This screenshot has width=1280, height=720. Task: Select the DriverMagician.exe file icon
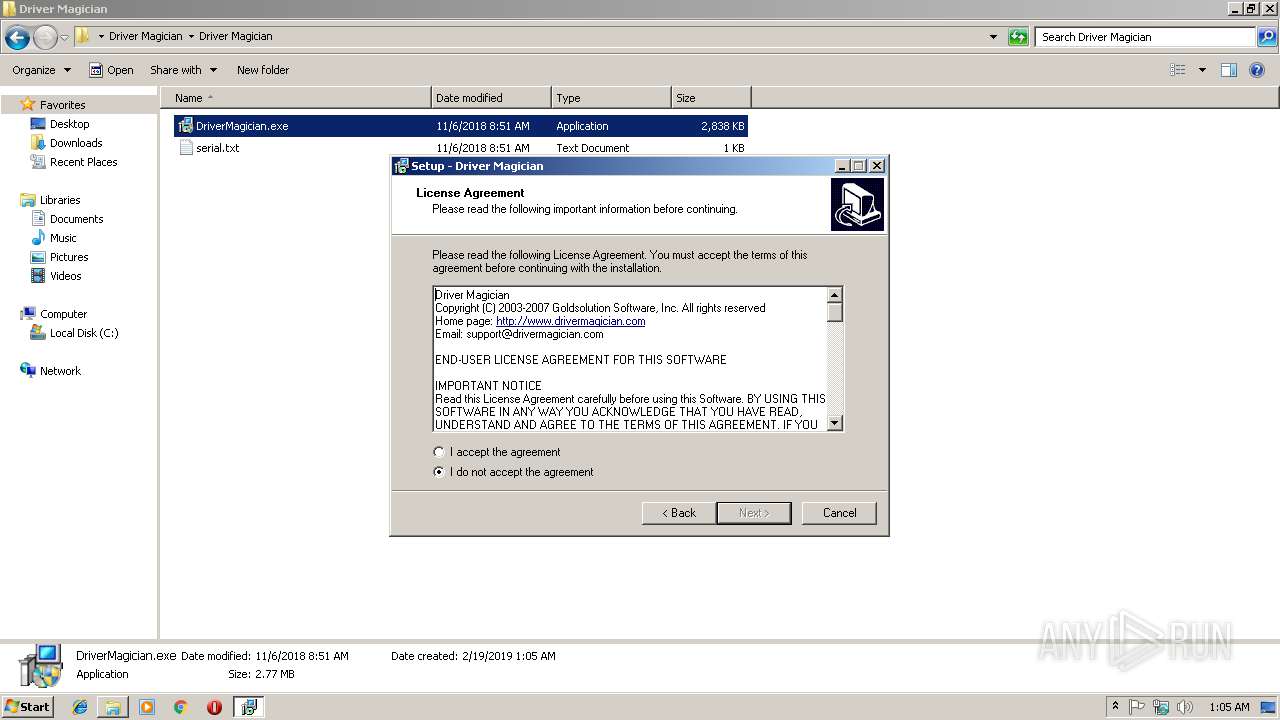coord(185,126)
